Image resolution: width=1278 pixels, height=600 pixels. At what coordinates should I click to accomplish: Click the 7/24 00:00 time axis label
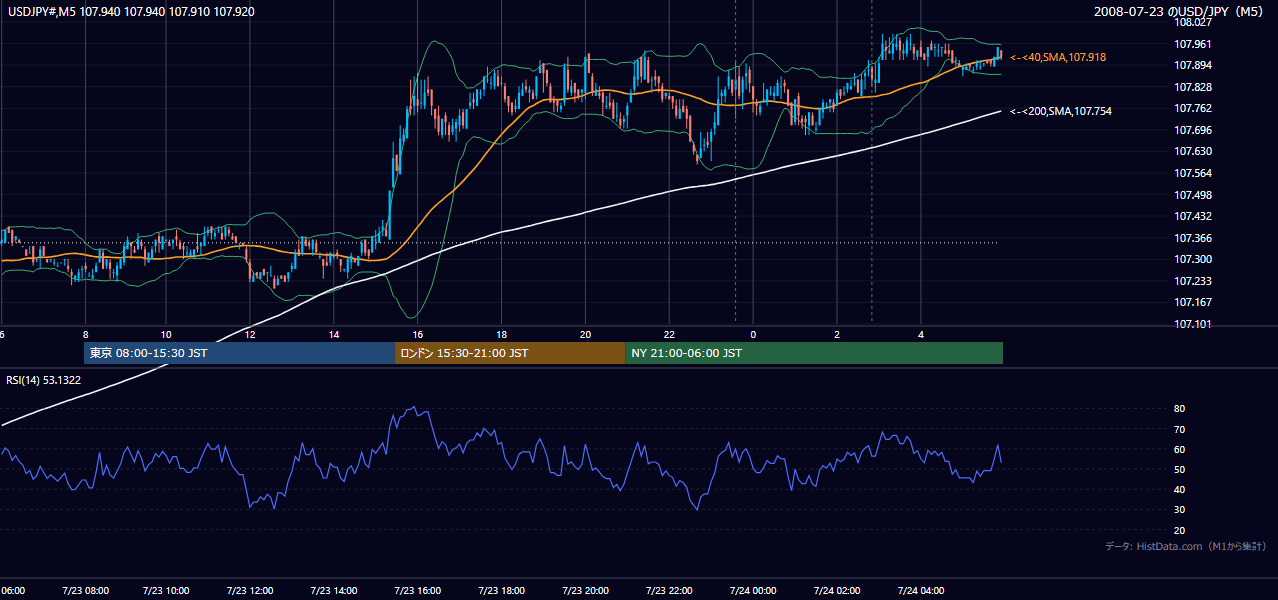(x=752, y=591)
